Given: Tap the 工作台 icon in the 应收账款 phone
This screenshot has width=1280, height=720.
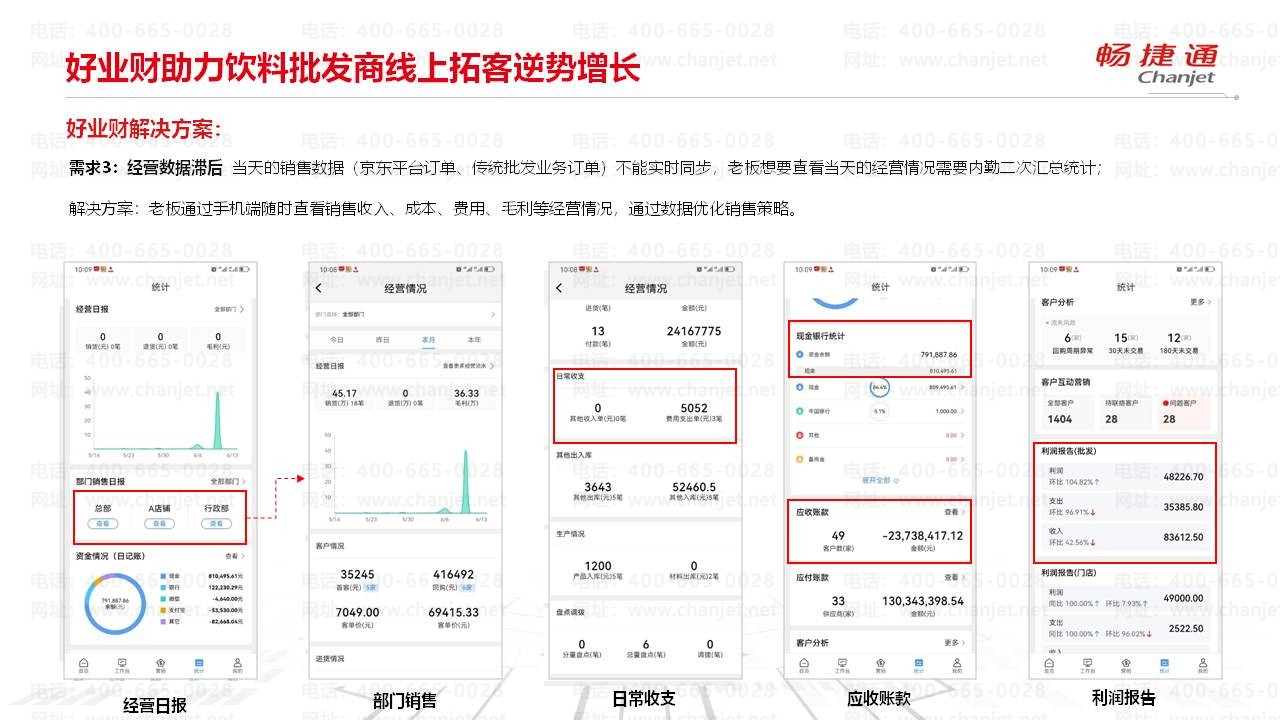Looking at the screenshot, I should [x=842, y=664].
